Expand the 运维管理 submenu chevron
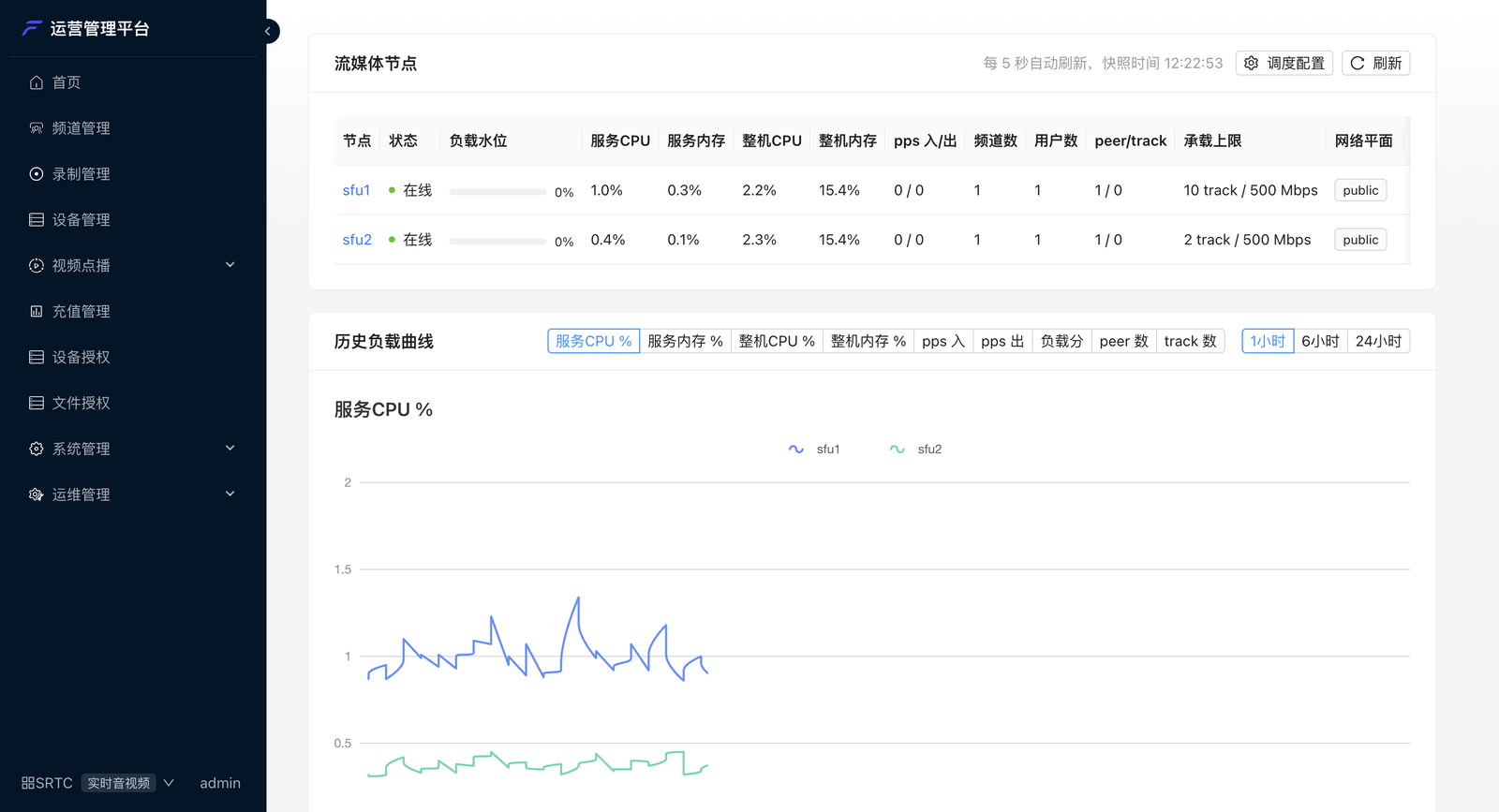The width and height of the screenshot is (1499, 812). tap(230, 494)
